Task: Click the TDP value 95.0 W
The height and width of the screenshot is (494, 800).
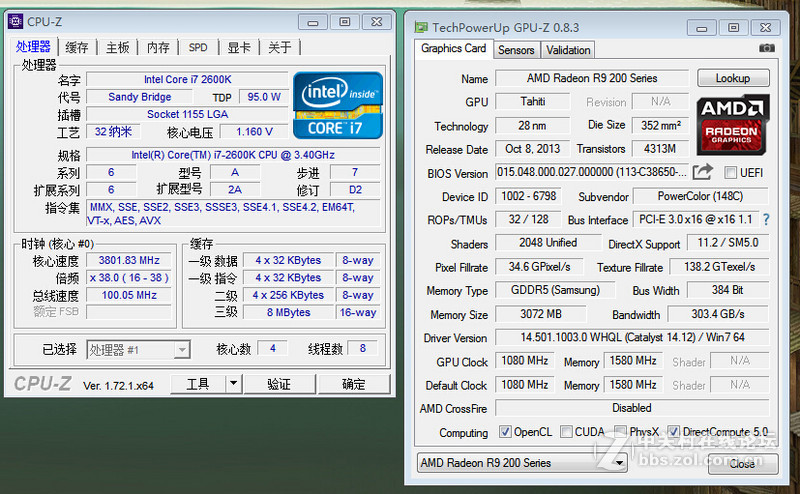Action: point(264,97)
